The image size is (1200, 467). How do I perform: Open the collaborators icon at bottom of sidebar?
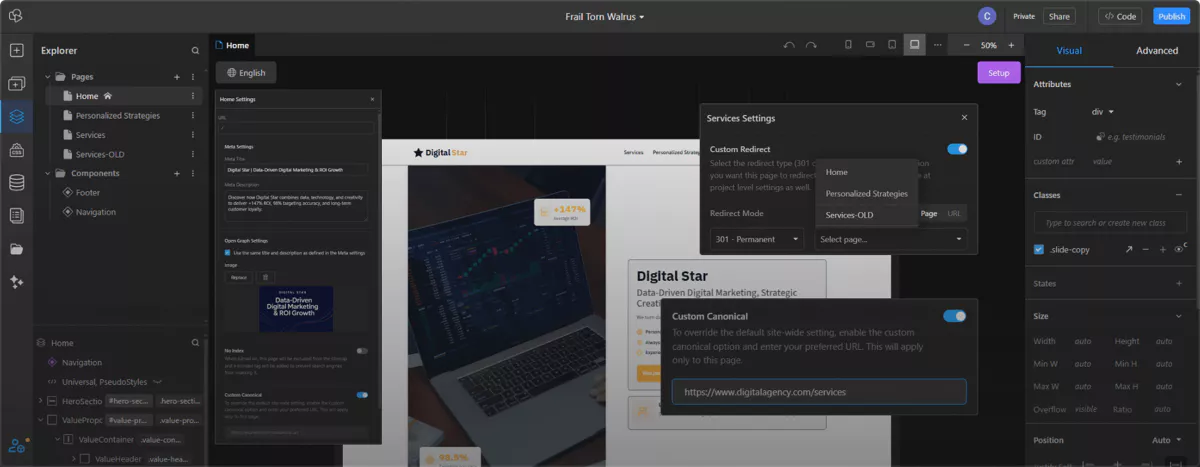tap(16, 446)
